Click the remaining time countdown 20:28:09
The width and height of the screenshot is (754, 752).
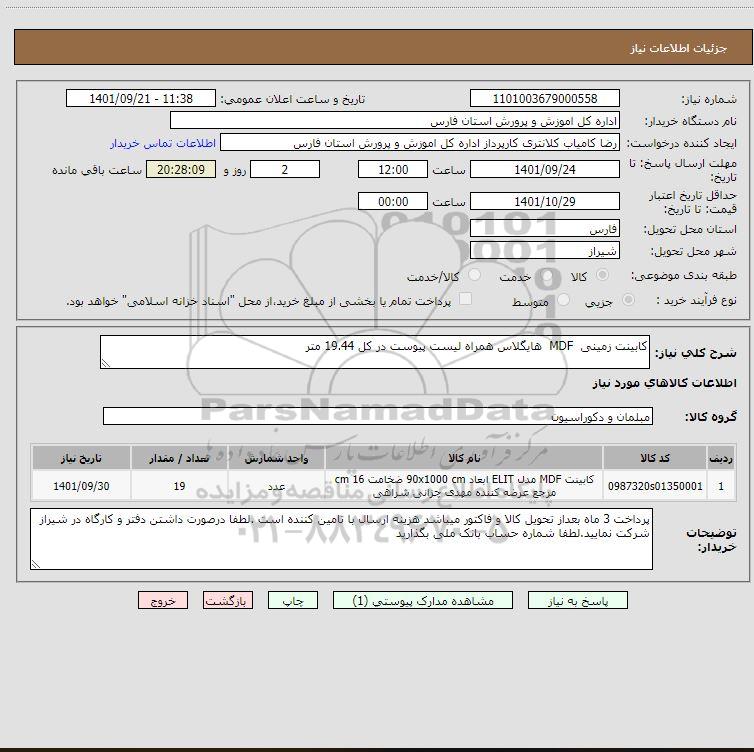click(x=181, y=169)
